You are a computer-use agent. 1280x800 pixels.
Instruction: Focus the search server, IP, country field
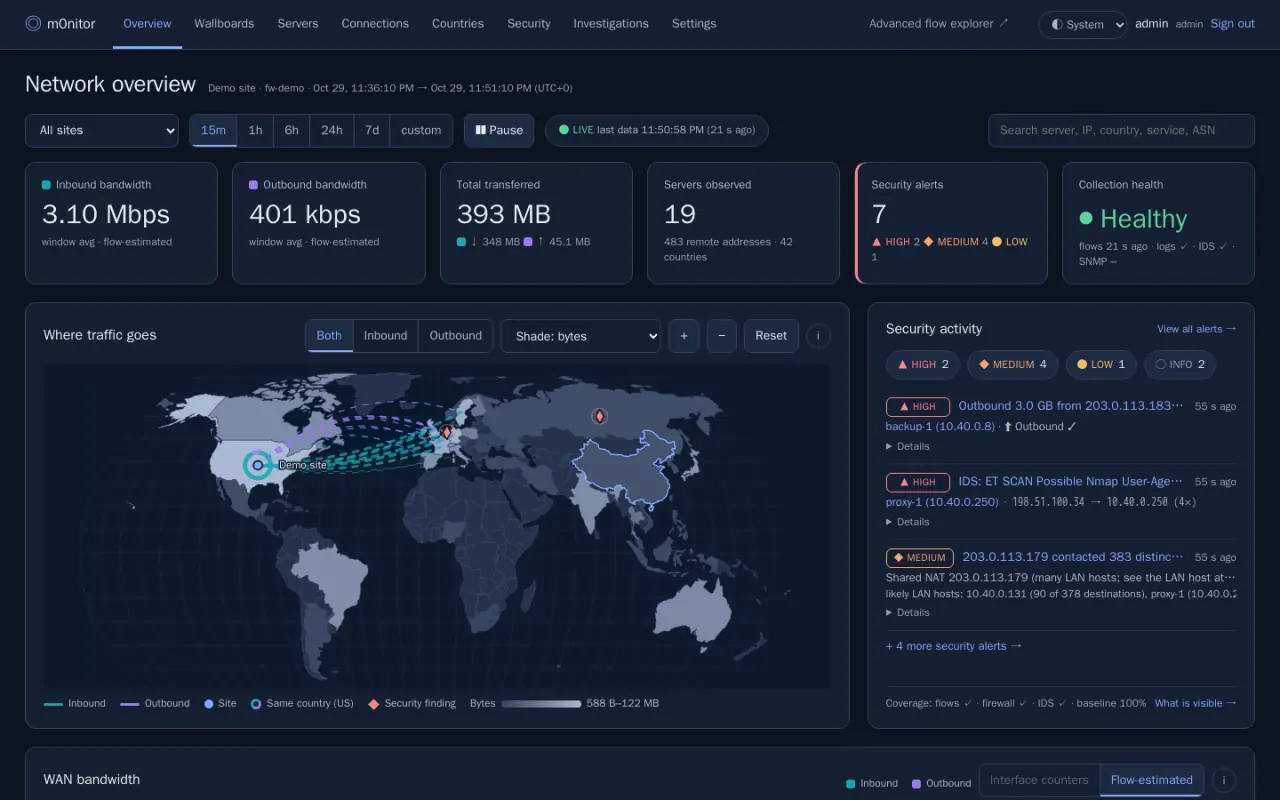click(x=1121, y=130)
